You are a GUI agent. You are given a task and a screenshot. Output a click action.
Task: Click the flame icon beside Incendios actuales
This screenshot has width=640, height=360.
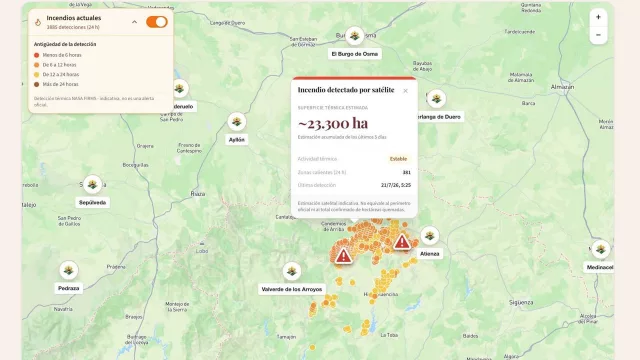(38, 22)
